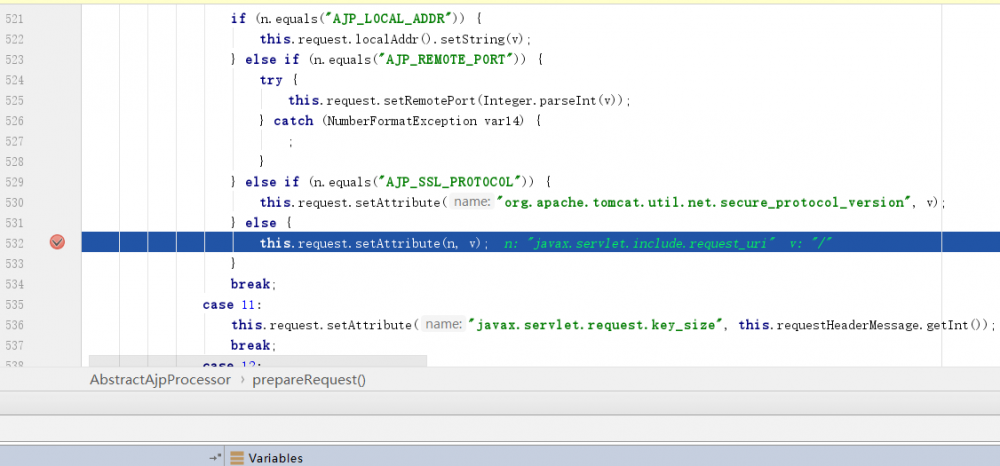
Task: Click NumberFormatException var14 in catch clause
Action: (x=426, y=121)
